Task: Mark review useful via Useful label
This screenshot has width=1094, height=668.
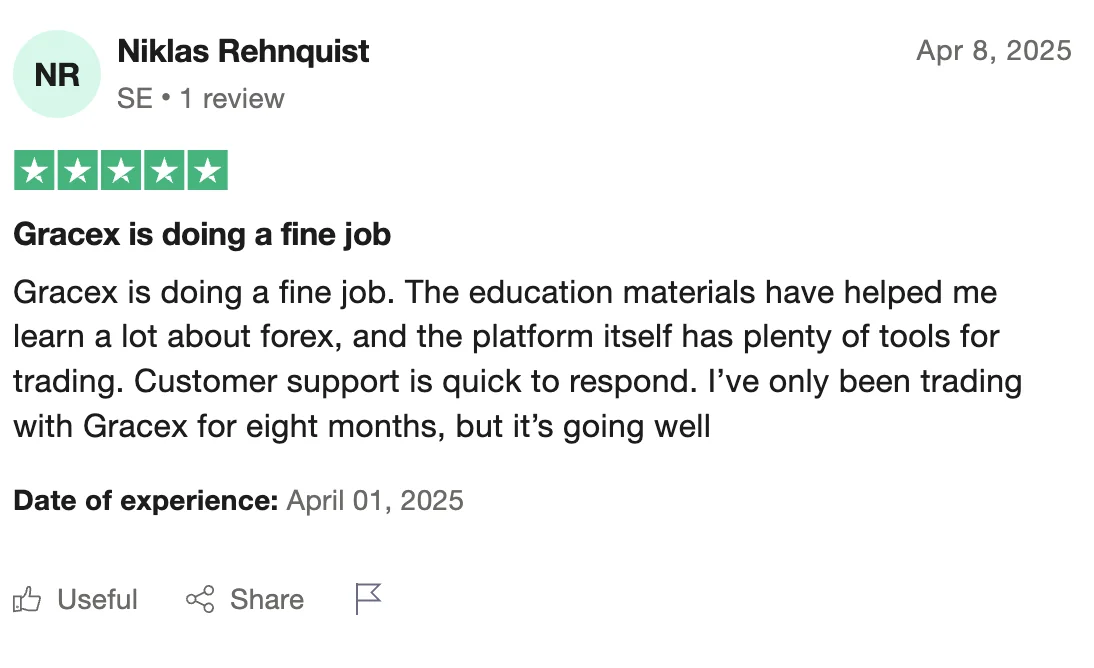Action: pos(98,600)
